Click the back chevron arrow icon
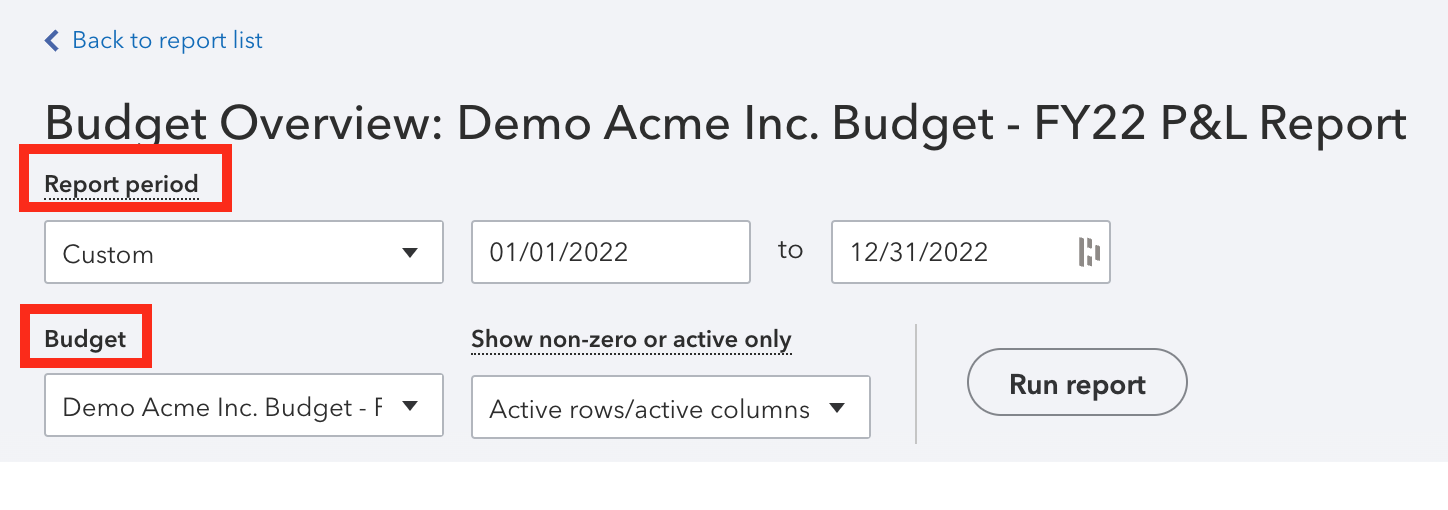The height and width of the screenshot is (510, 1448). (52, 41)
